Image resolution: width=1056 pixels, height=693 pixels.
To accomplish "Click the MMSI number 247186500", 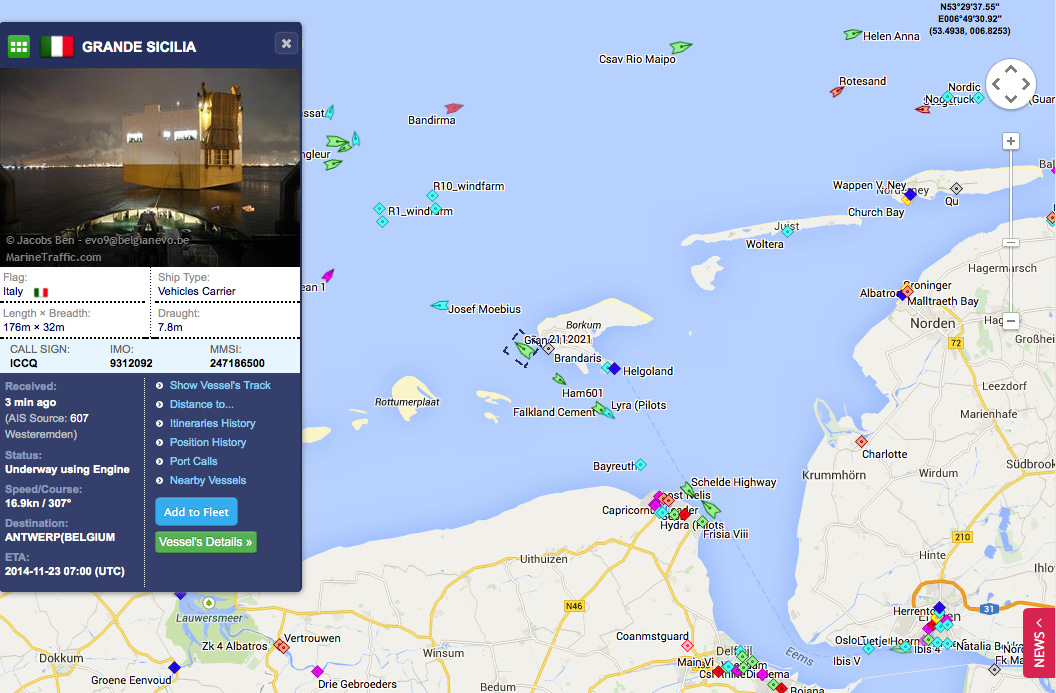I will (x=237, y=363).
